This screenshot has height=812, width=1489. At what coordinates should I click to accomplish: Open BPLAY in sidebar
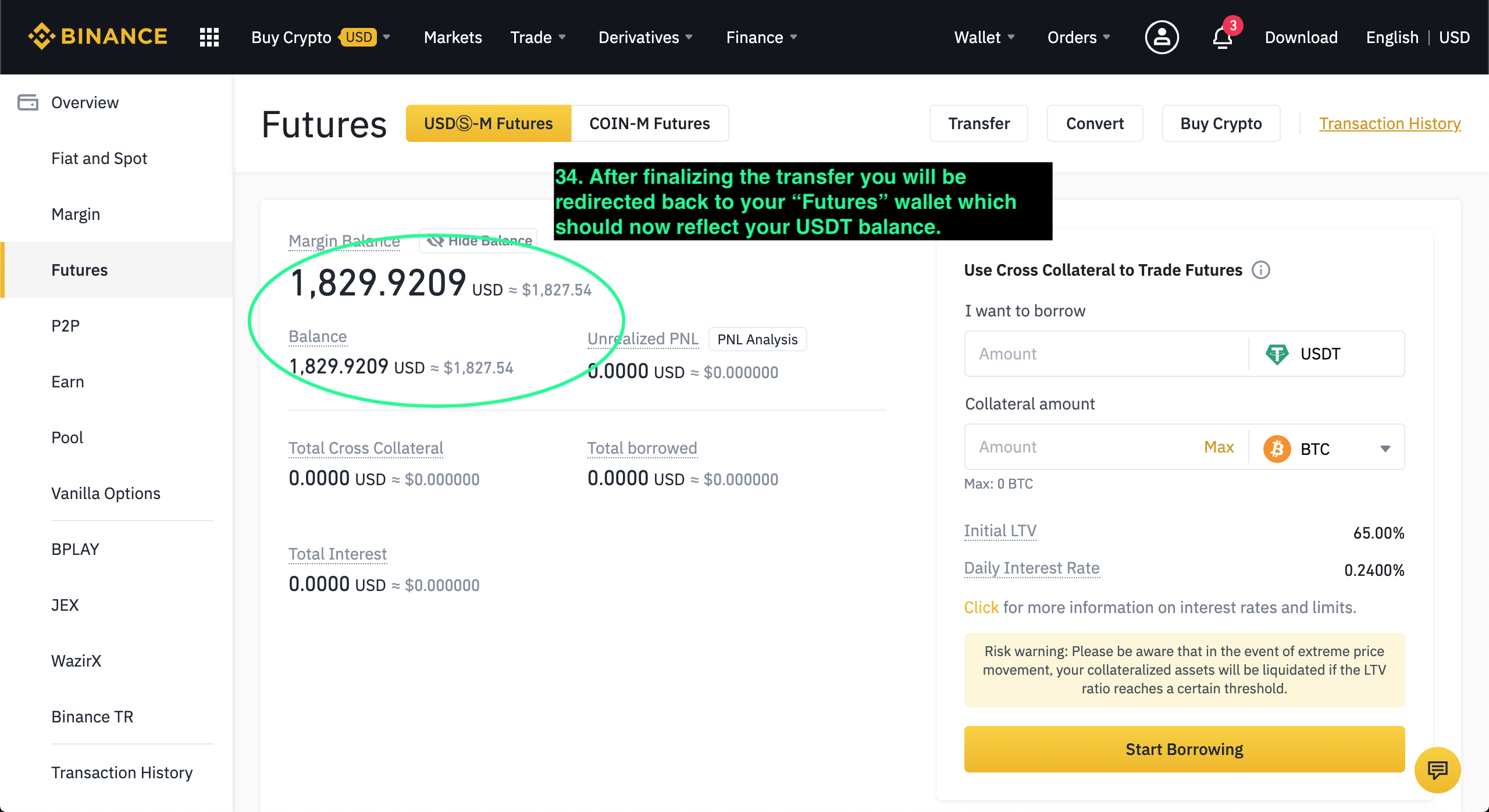point(116,549)
